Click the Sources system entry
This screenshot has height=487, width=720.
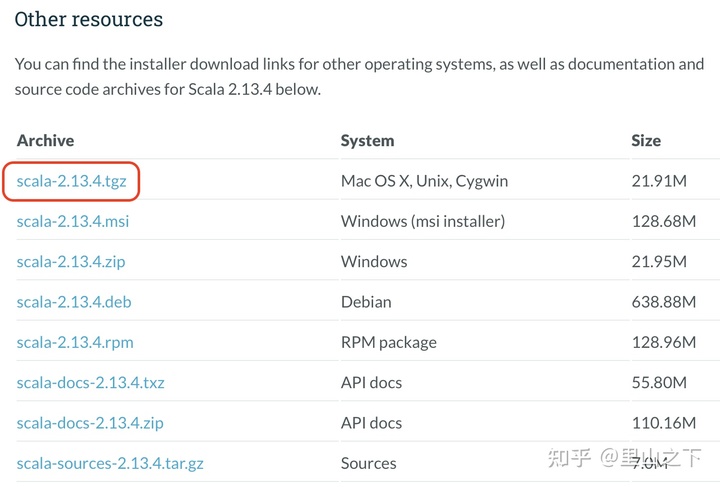click(368, 463)
